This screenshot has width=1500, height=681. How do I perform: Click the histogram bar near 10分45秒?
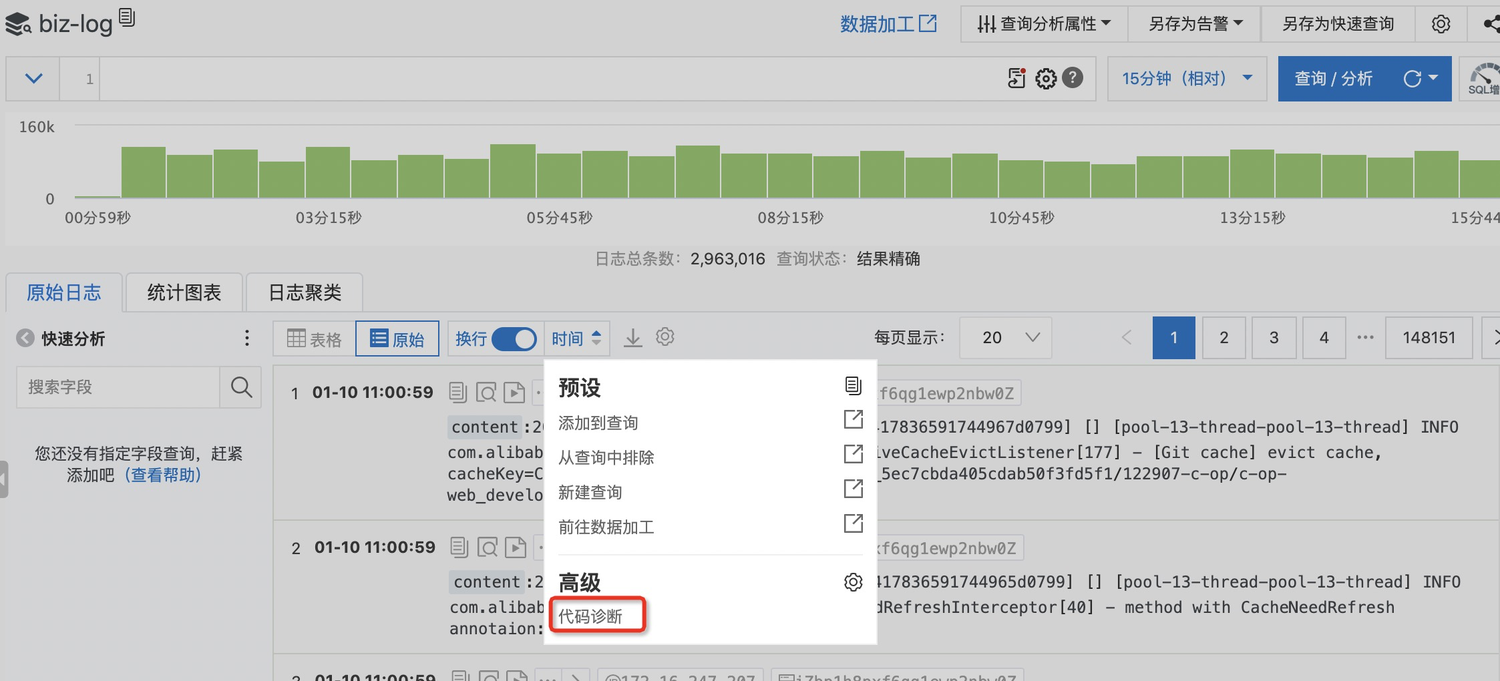1021,179
